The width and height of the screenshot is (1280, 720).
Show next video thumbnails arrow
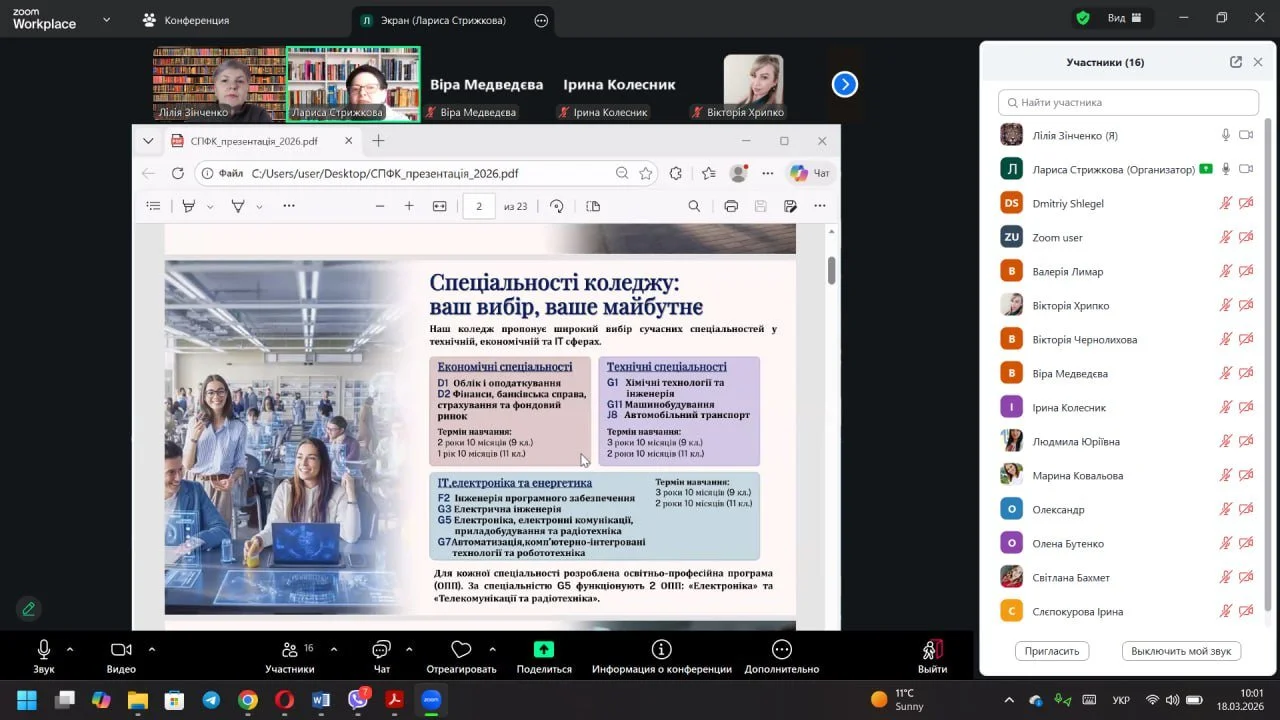tap(845, 85)
